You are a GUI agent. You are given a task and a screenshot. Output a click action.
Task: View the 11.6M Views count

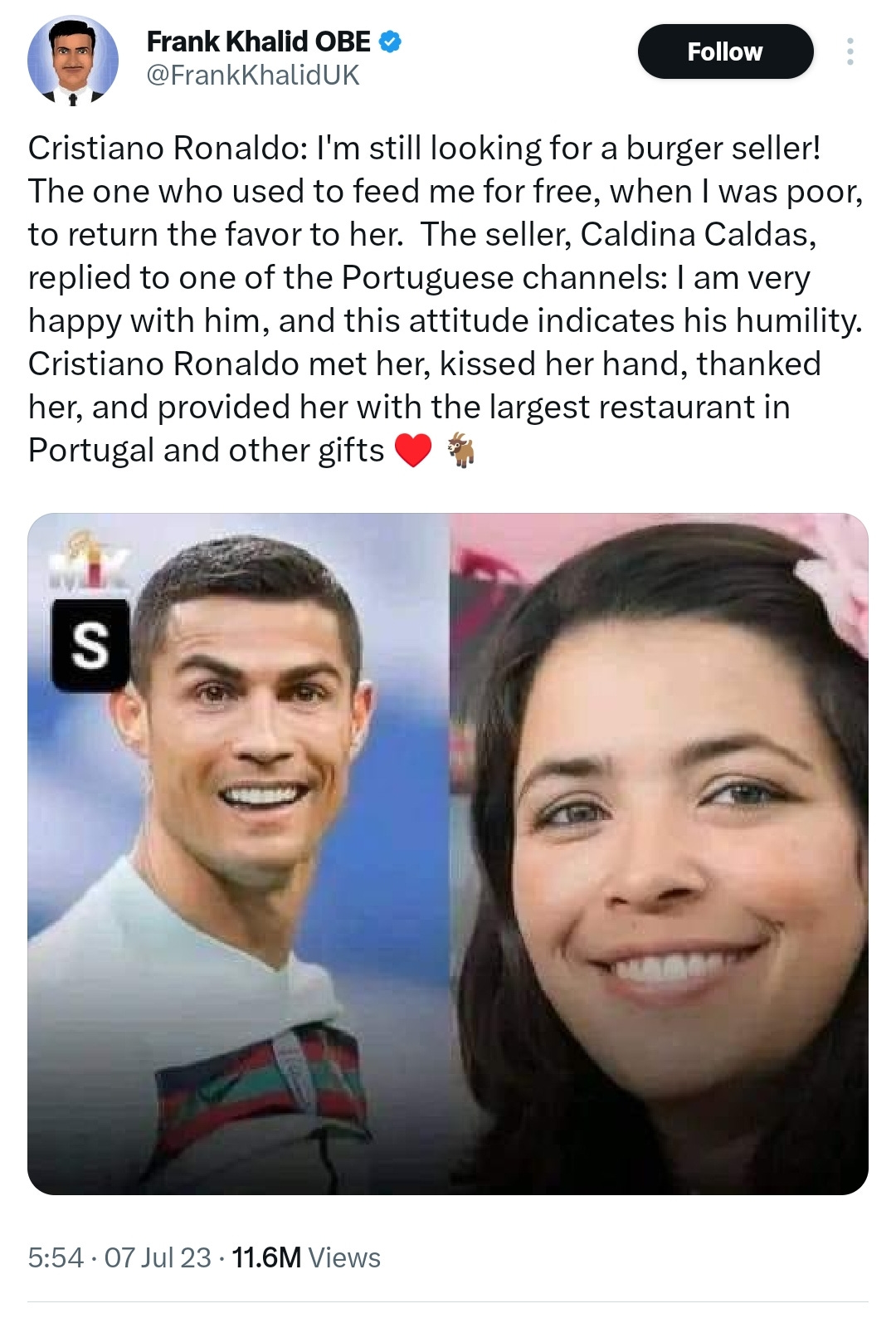306,1257
